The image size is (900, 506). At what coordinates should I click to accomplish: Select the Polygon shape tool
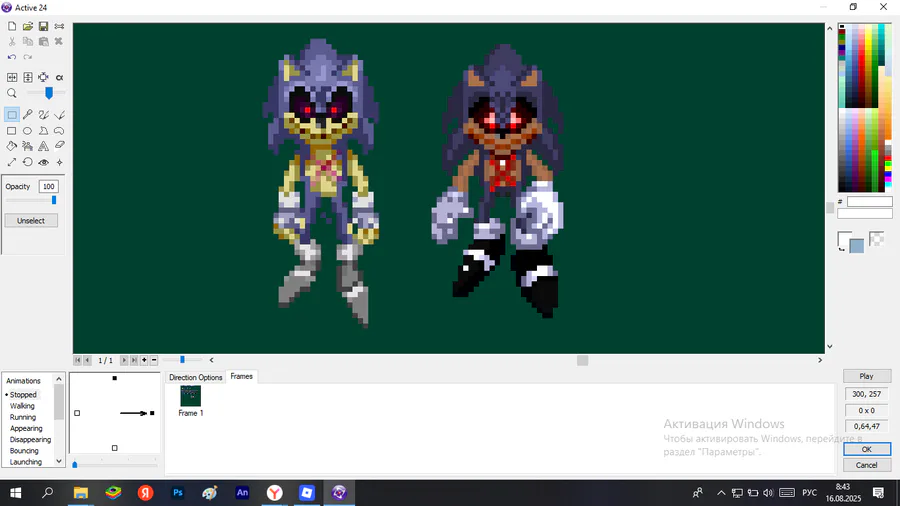[x=44, y=131]
